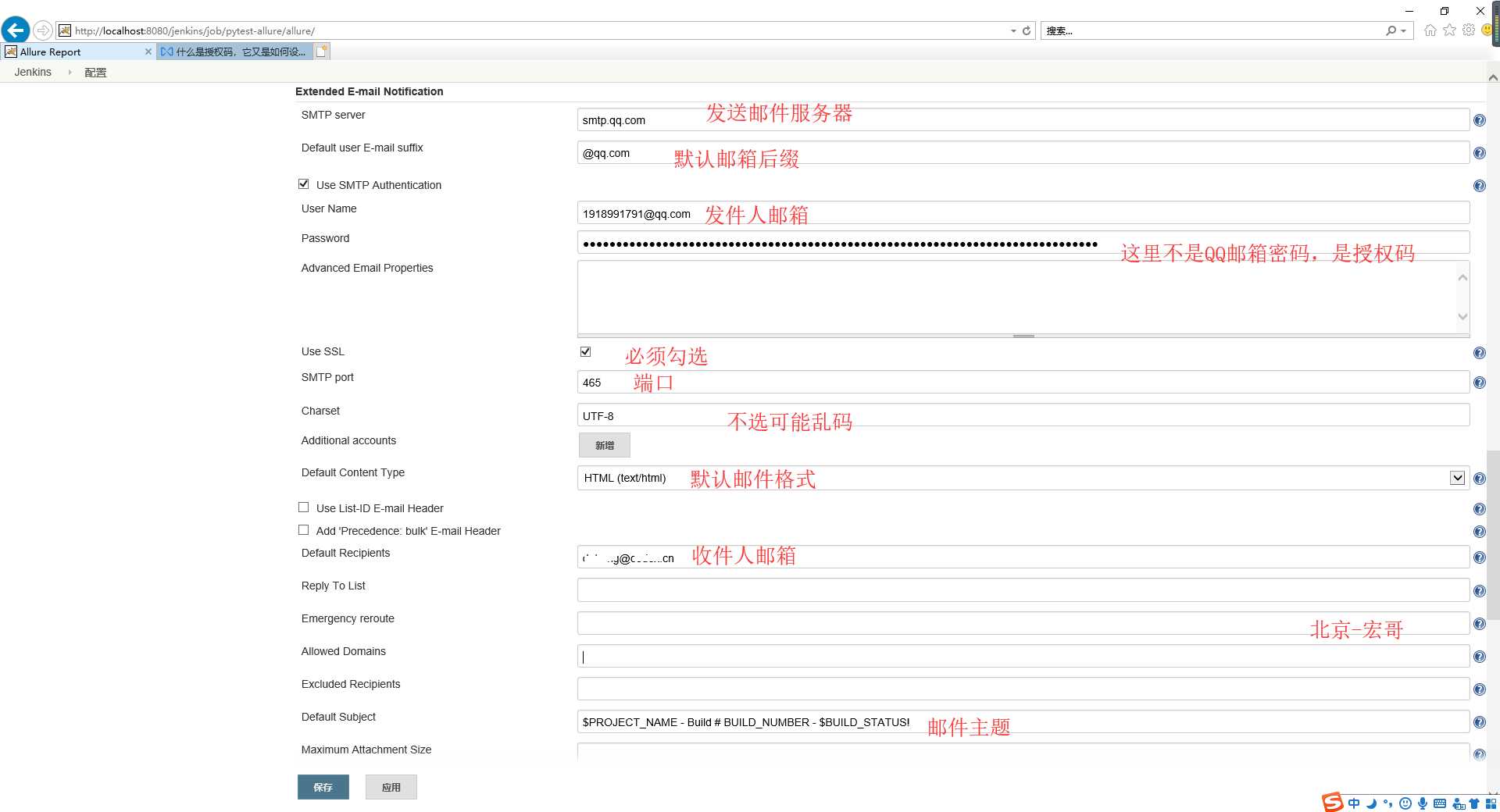This screenshot has height=812, width=1500.
Task: Click help icon for SMTP port
Action: click(1479, 383)
